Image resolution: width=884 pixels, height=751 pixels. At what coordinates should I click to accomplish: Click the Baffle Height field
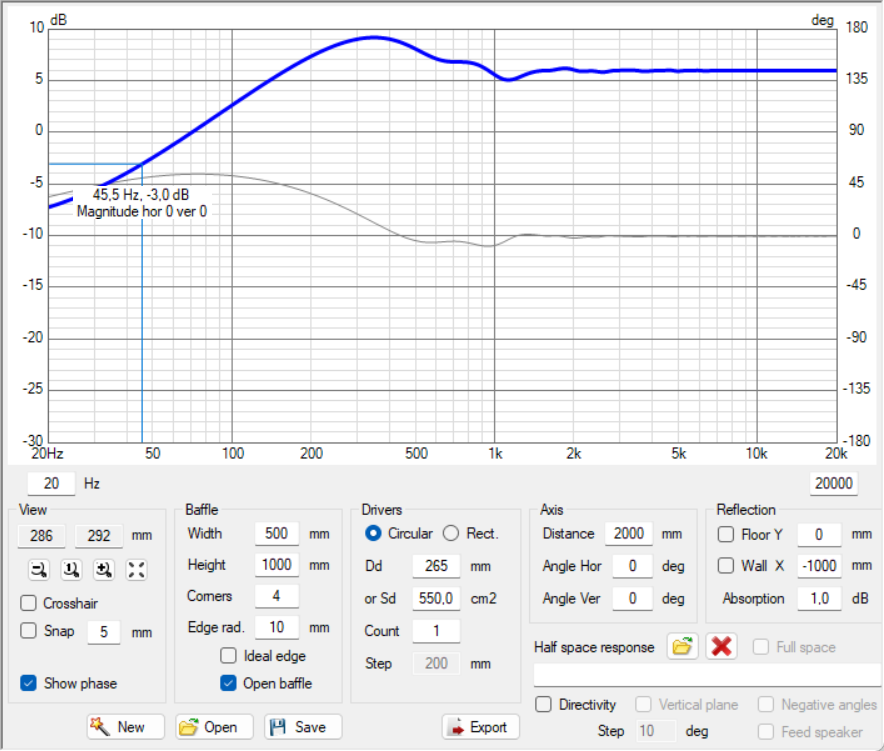pyautogui.click(x=276, y=564)
